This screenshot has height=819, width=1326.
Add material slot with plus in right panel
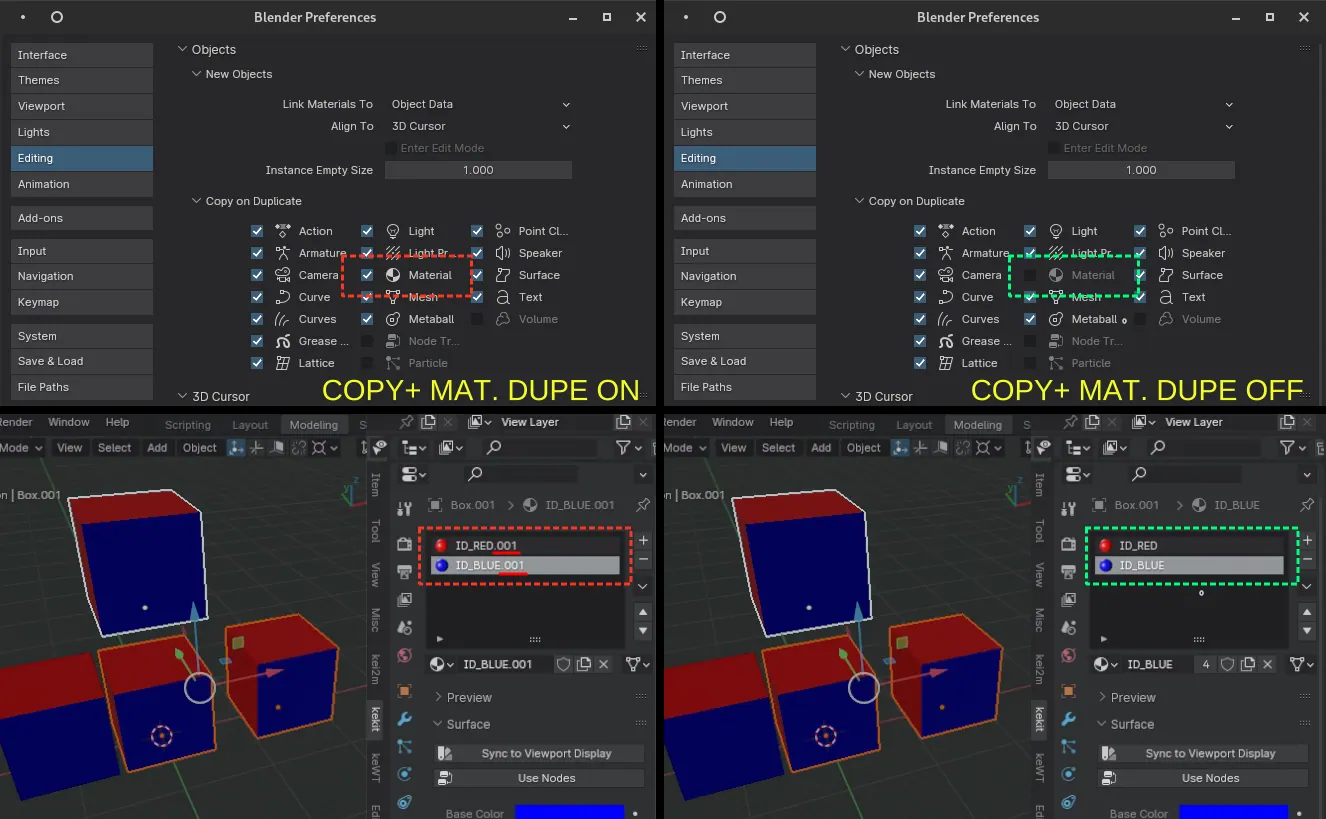(1307, 540)
